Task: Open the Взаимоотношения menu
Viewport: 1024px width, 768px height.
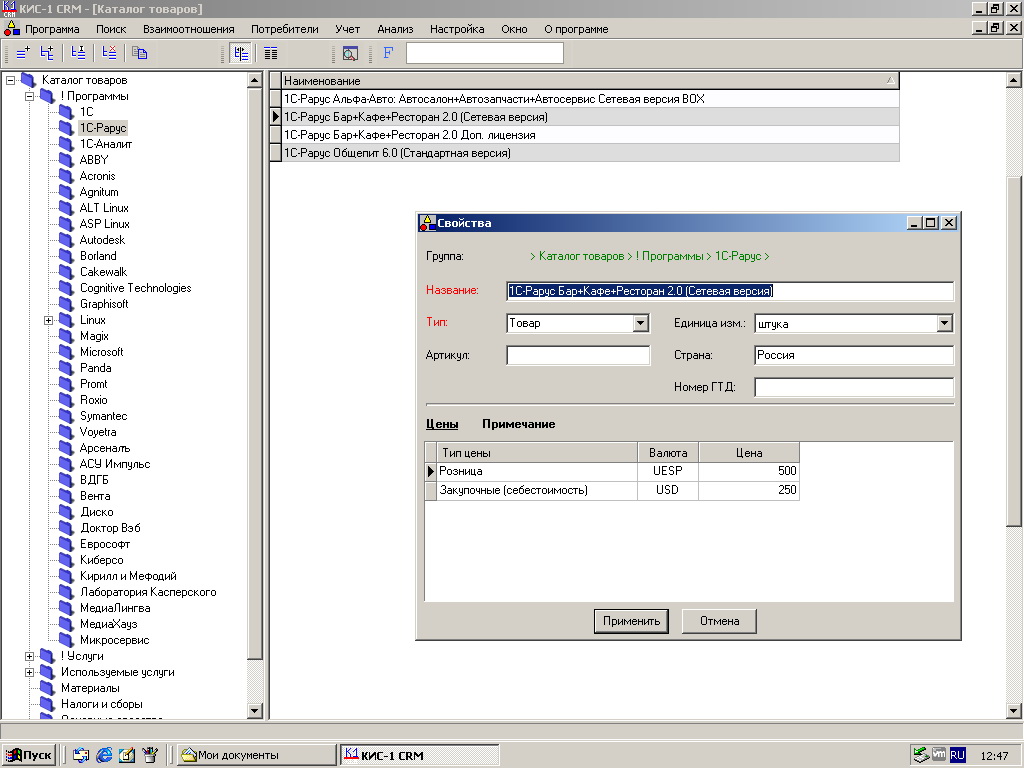Action: pyautogui.click(x=189, y=29)
